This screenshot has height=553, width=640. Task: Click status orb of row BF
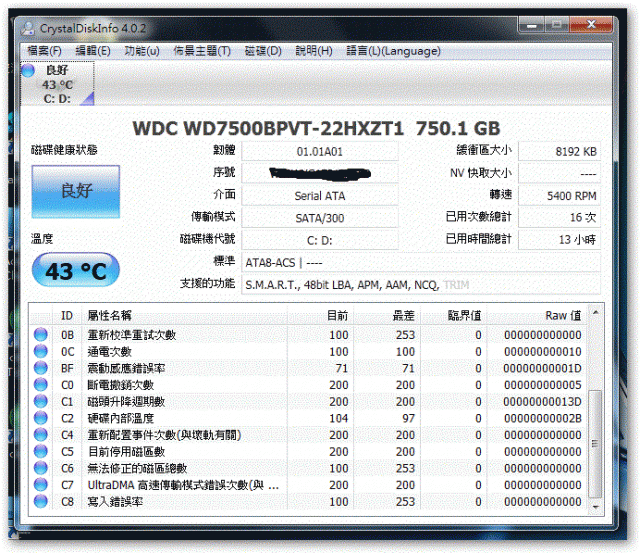pyautogui.click(x=40, y=368)
